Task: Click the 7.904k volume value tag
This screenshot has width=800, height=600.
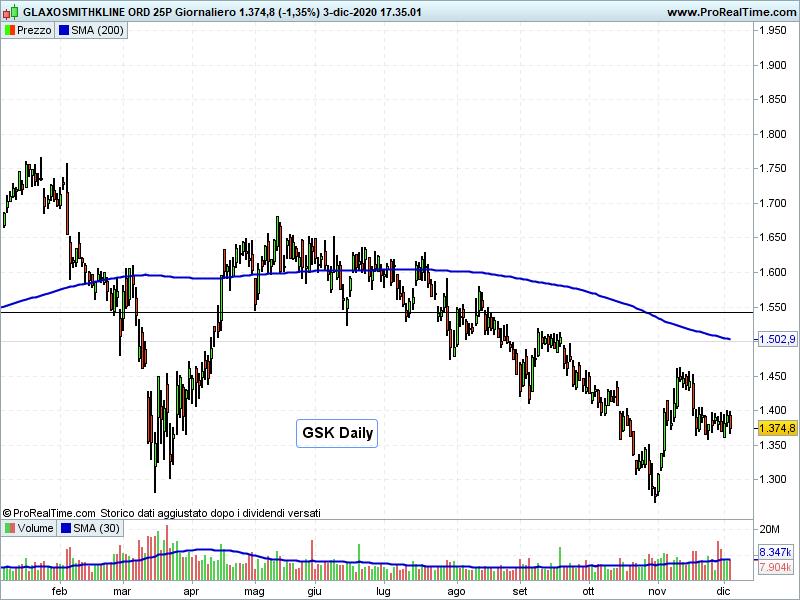Action: tap(776, 567)
